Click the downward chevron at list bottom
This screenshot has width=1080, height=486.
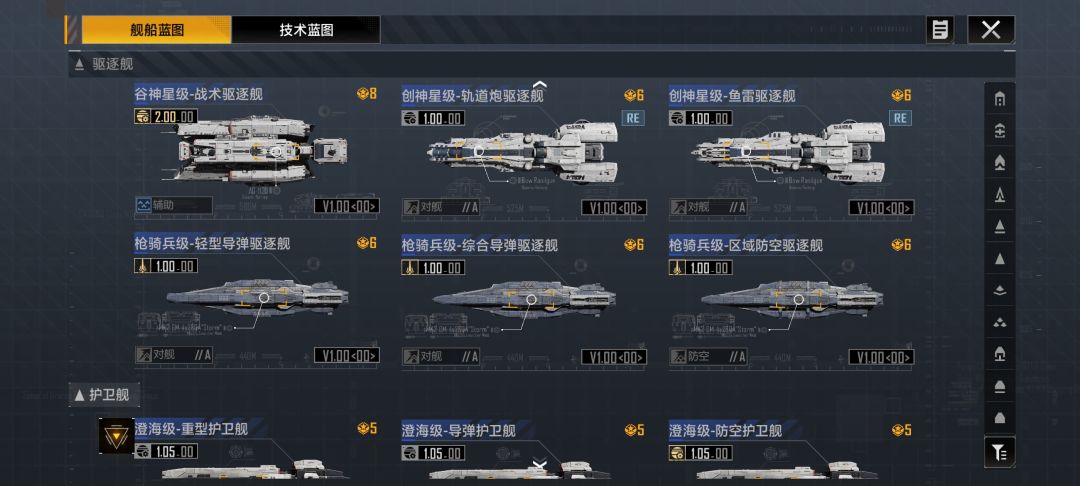click(540, 463)
